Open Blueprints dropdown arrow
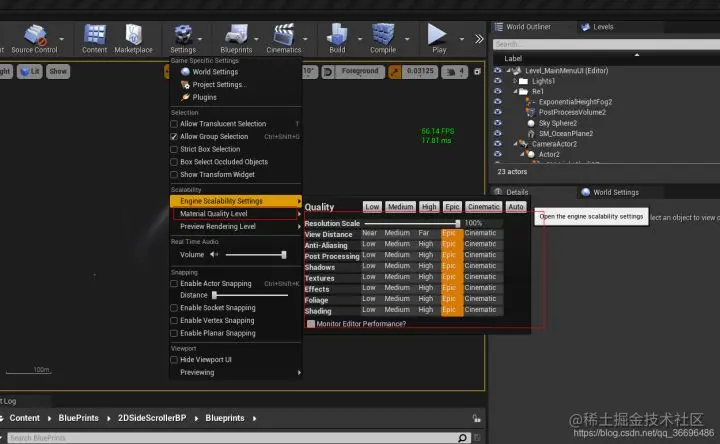This screenshot has width=720, height=444. (x=256, y=39)
